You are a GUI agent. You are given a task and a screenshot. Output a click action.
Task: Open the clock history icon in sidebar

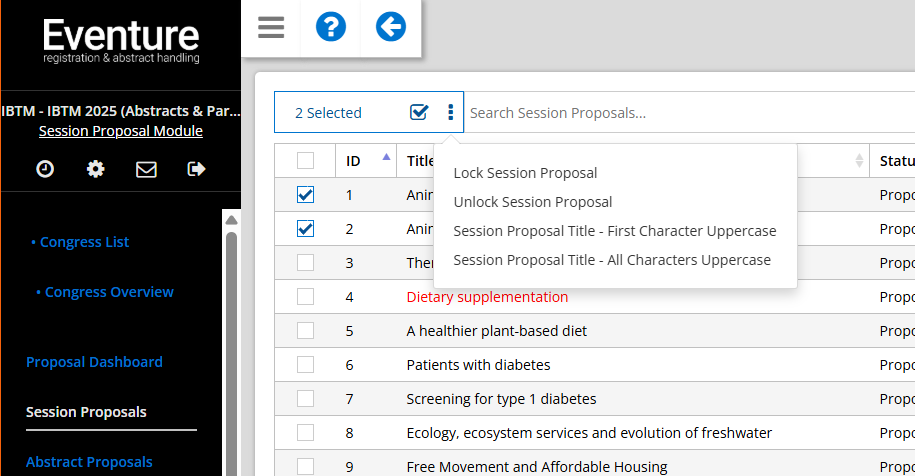point(45,169)
